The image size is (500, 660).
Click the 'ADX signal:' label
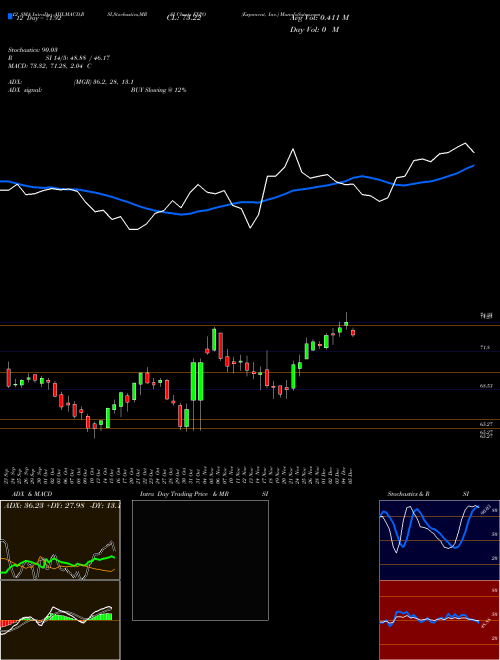tap(24, 90)
